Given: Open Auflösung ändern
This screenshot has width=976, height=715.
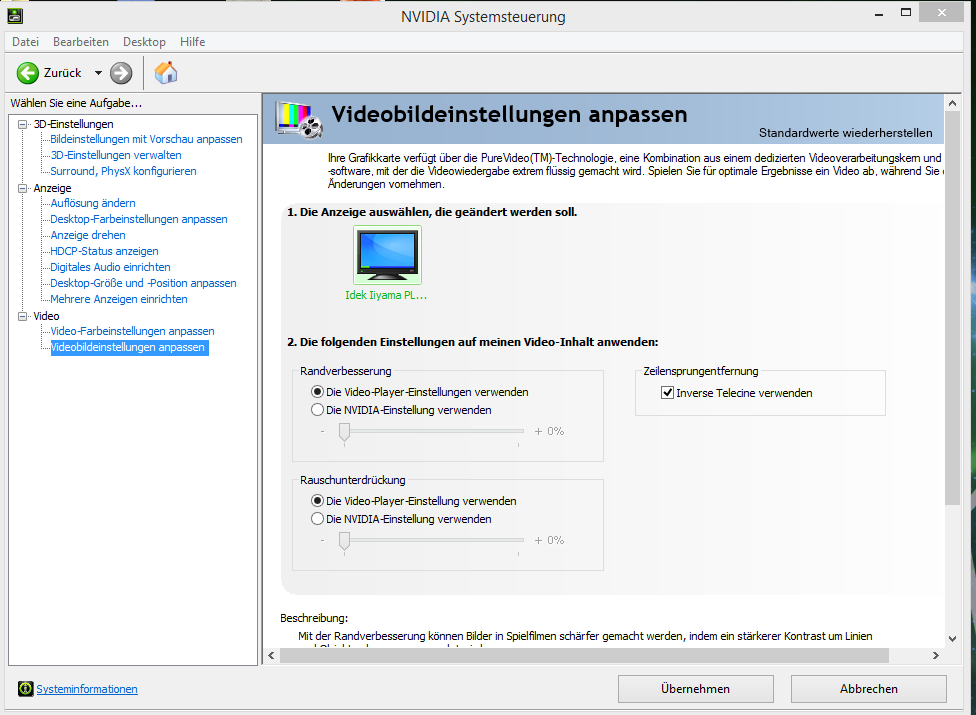Looking at the screenshot, I should (x=93, y=203).
